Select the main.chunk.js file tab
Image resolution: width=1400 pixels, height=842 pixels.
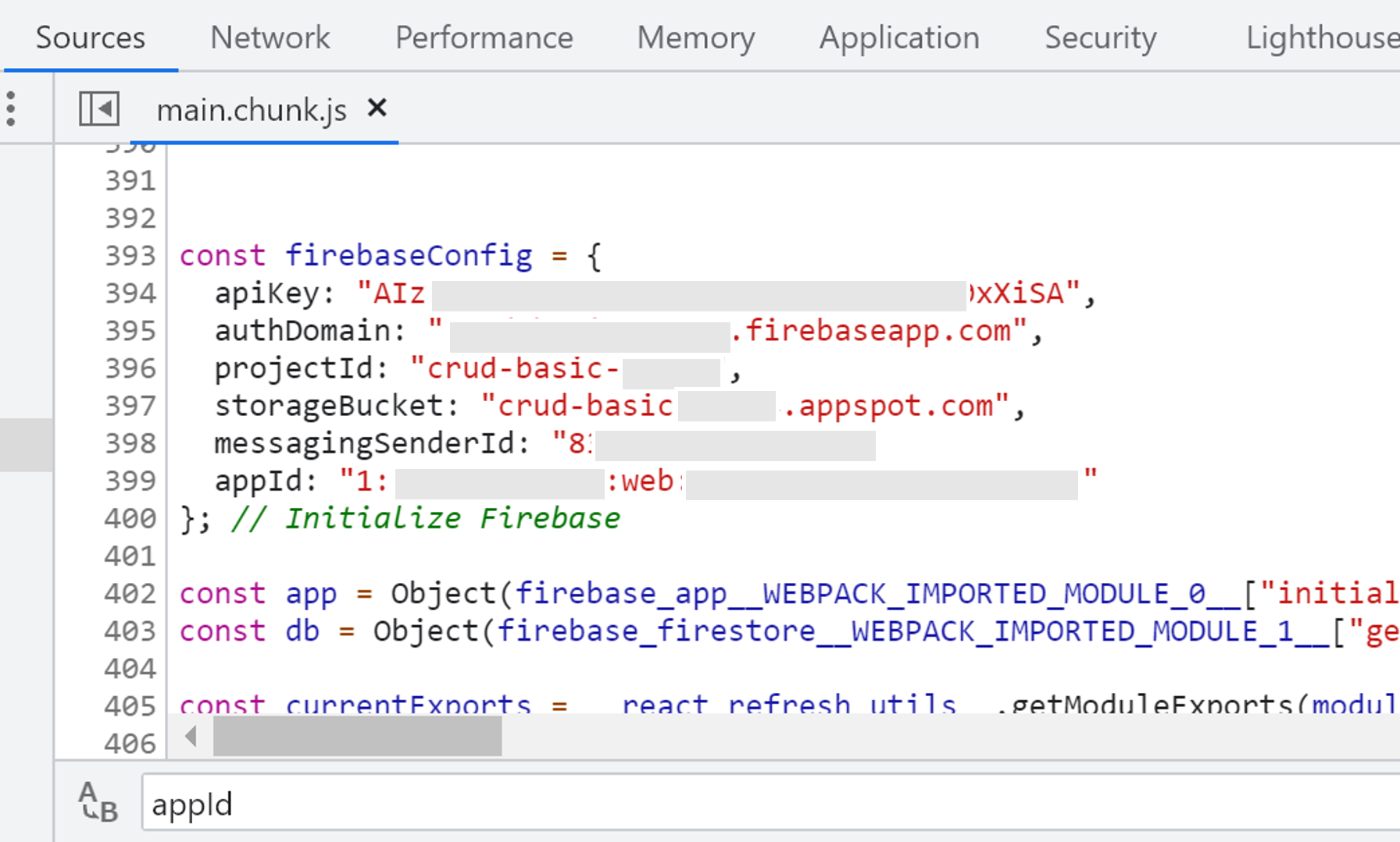click(x=251, y=110)
